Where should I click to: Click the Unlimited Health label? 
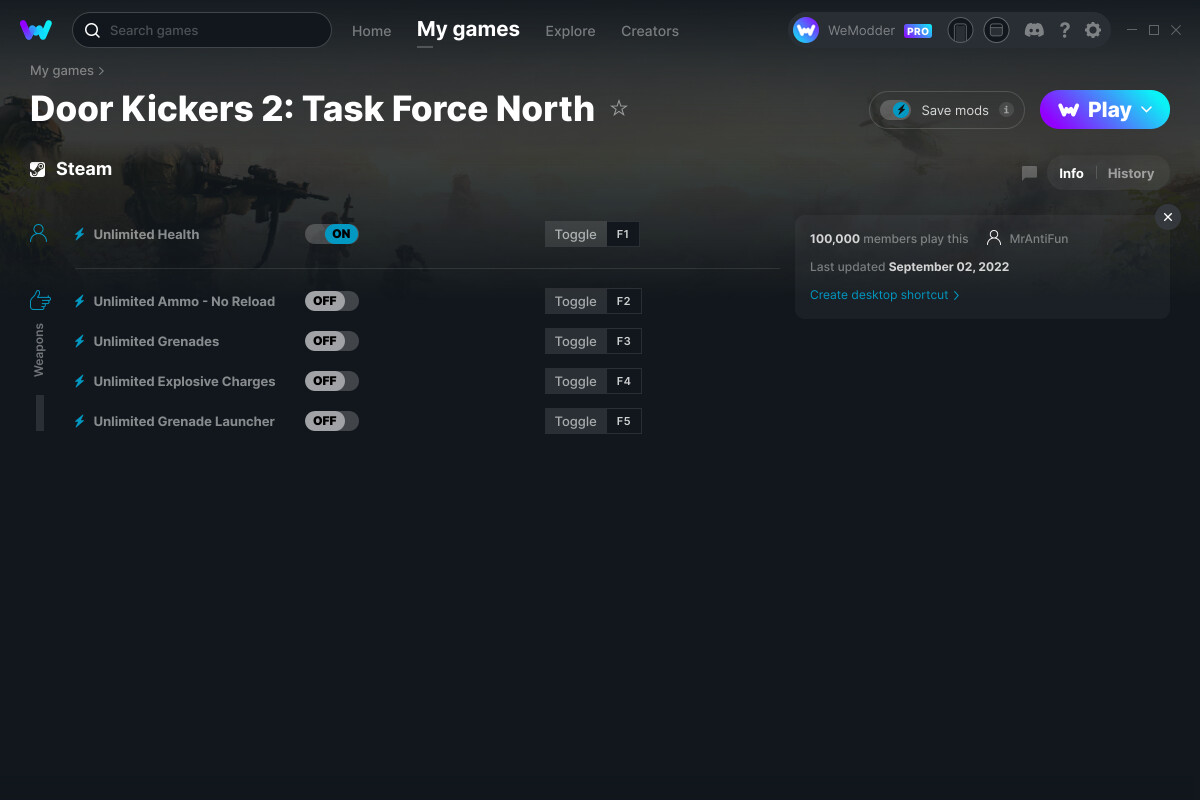(146, 234)
